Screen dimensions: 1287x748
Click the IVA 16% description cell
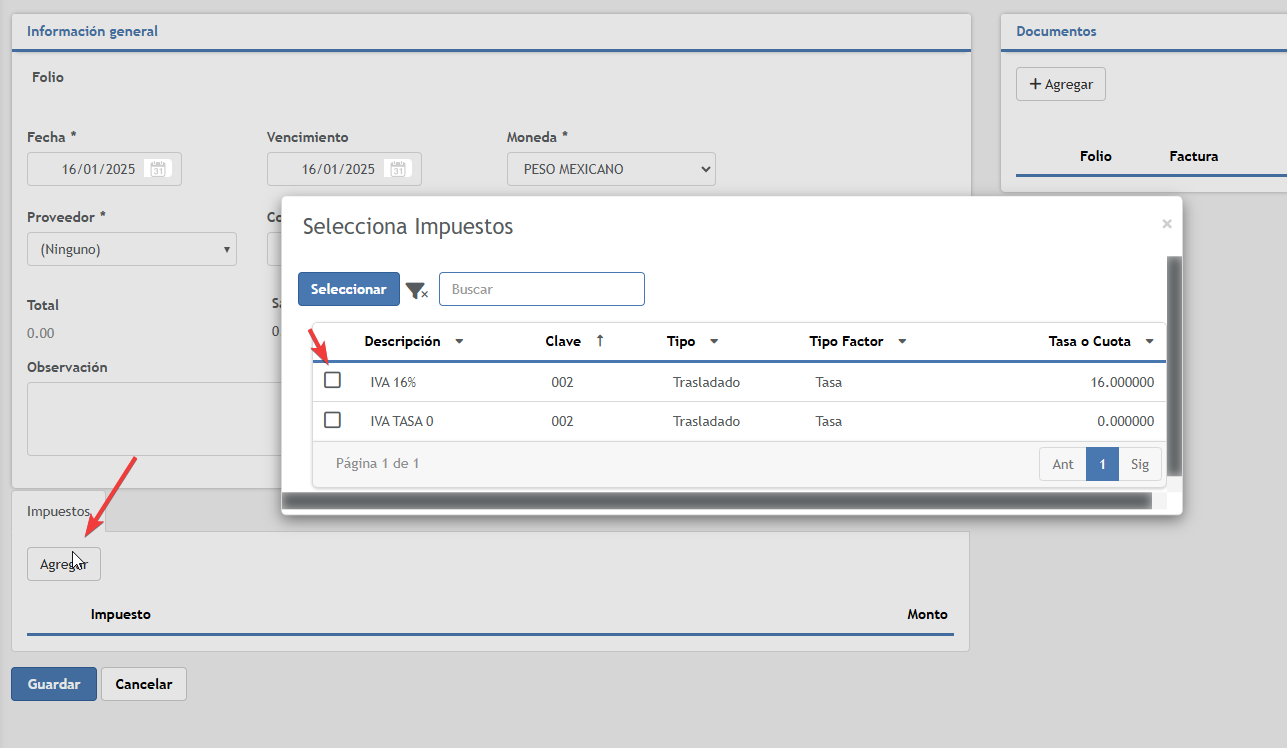(x=392, y=382)
